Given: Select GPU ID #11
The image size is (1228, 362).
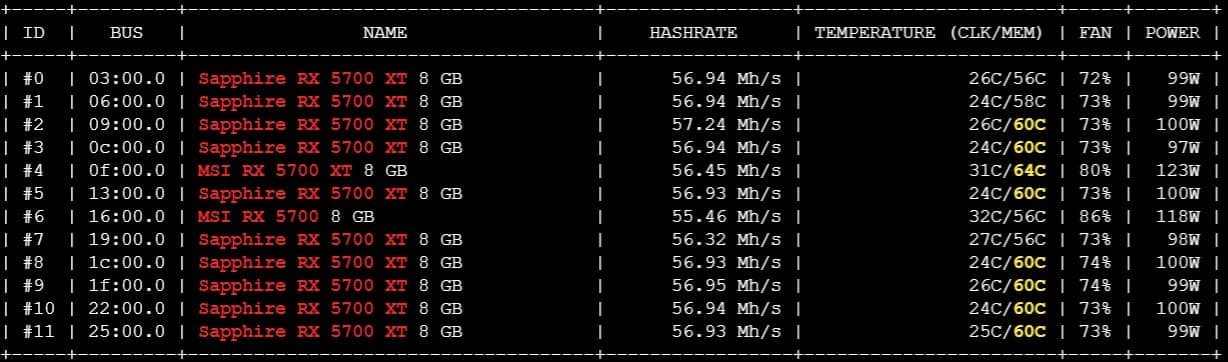Looking at the screenshot, I should 38,331.
